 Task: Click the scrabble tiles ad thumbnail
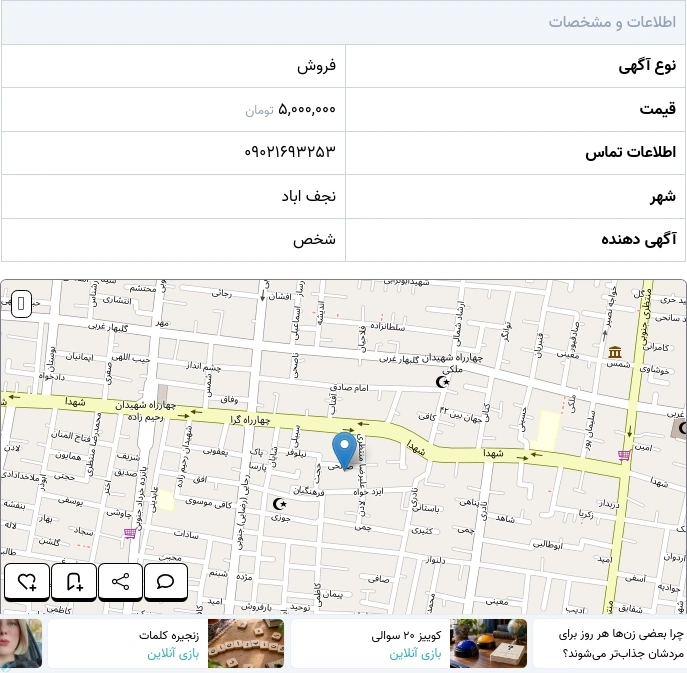click(246, 643)
